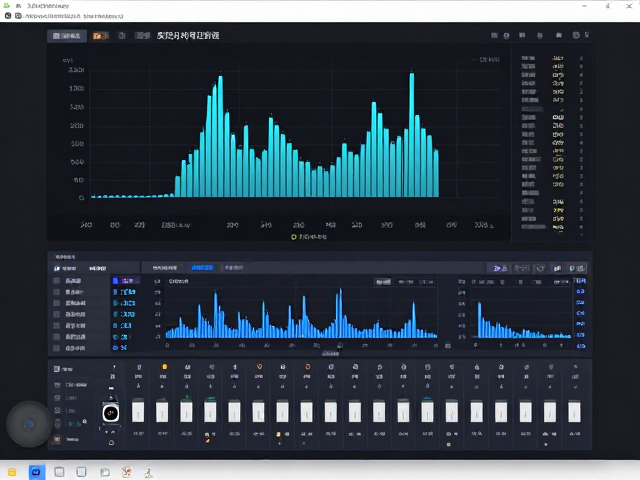Click the highlighted first button in top toolbar
640x480 pixels.
67,36
